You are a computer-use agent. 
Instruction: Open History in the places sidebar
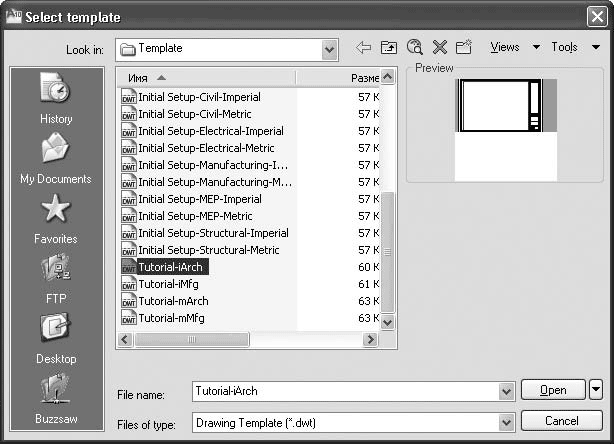pos(56,98)
